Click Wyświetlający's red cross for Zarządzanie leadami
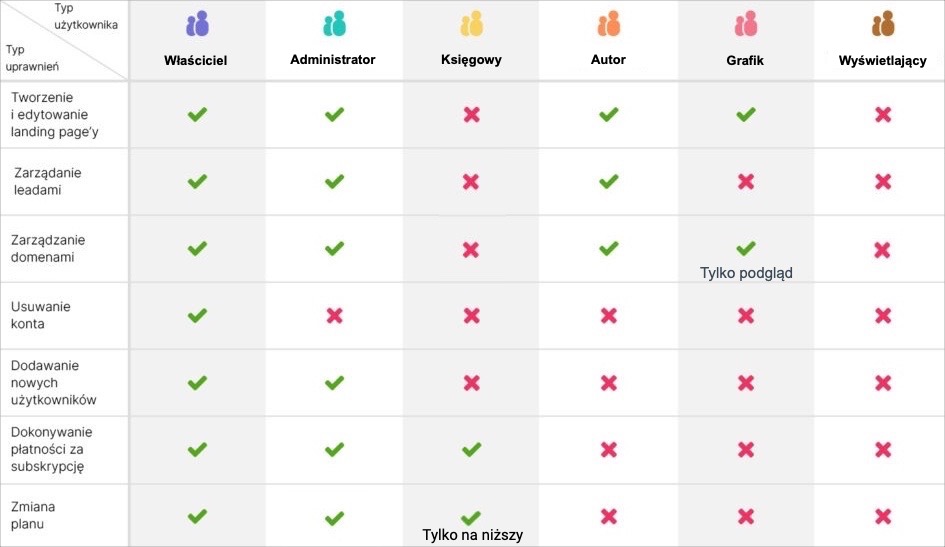 (x=882, y=182)
